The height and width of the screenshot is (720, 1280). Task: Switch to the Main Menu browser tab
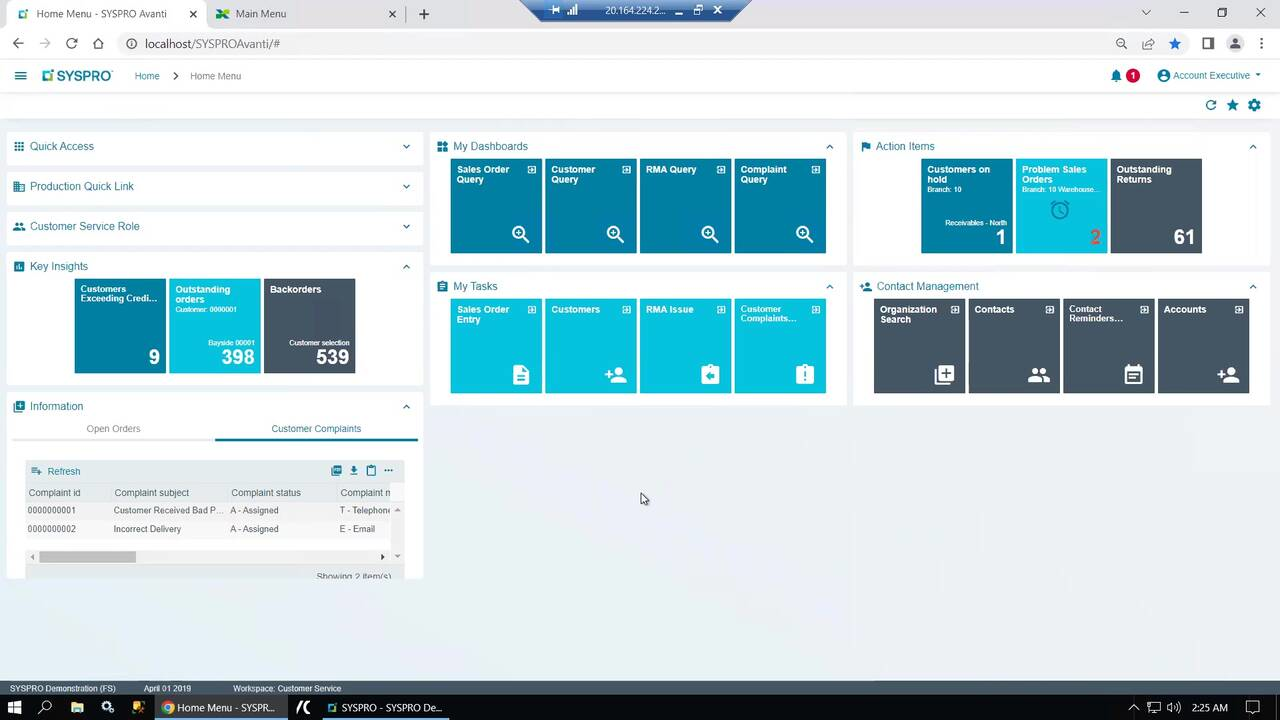(261, 13)
